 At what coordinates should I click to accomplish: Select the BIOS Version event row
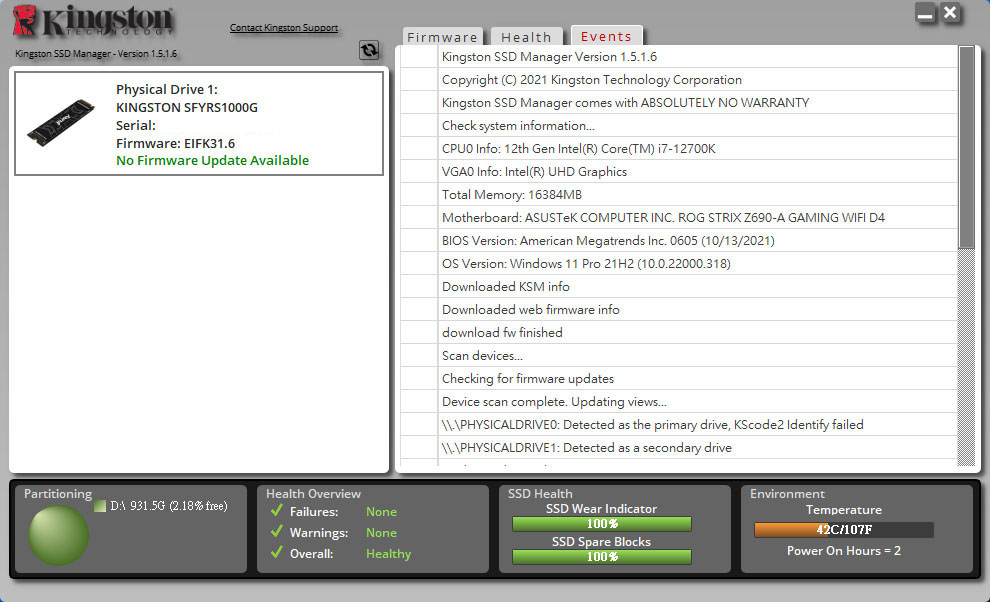tap(679, 241)
